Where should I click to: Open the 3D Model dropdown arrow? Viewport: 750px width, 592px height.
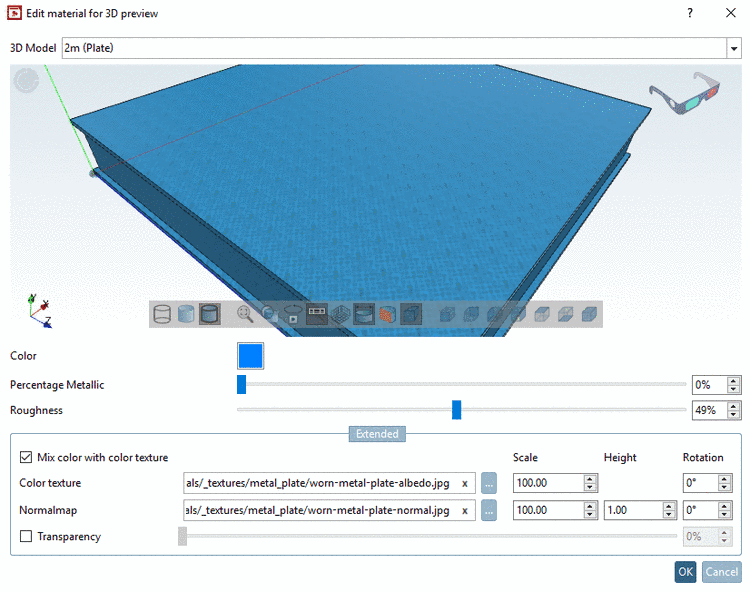click(734, 48)
